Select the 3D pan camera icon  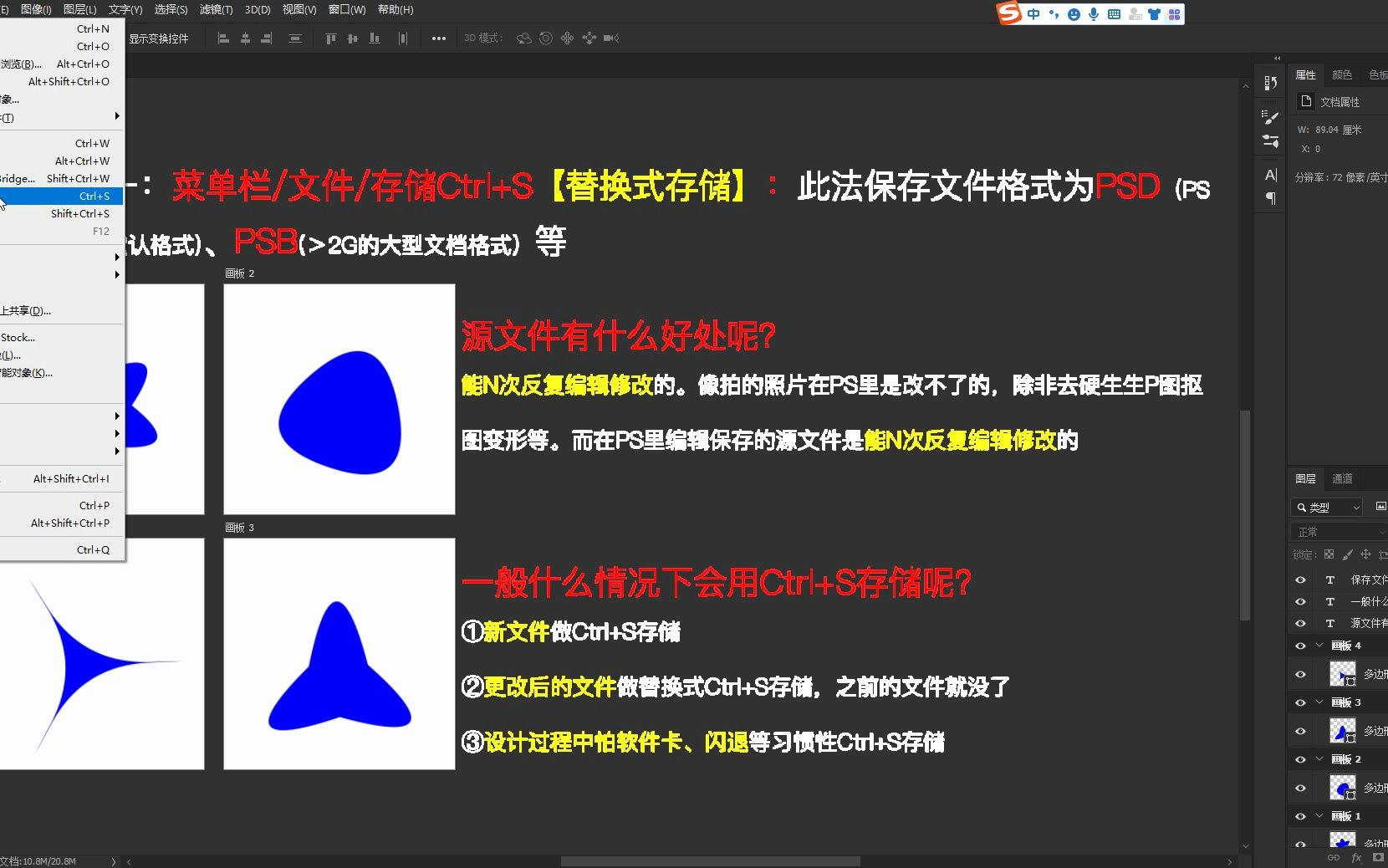(x=568, y=38)
